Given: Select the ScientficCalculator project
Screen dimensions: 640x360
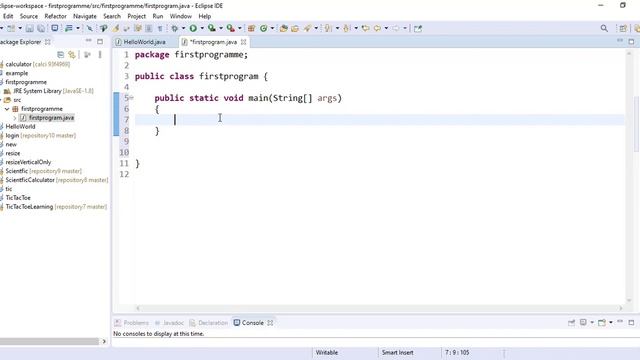Looking at the screenshot, I should coord(56,180).
